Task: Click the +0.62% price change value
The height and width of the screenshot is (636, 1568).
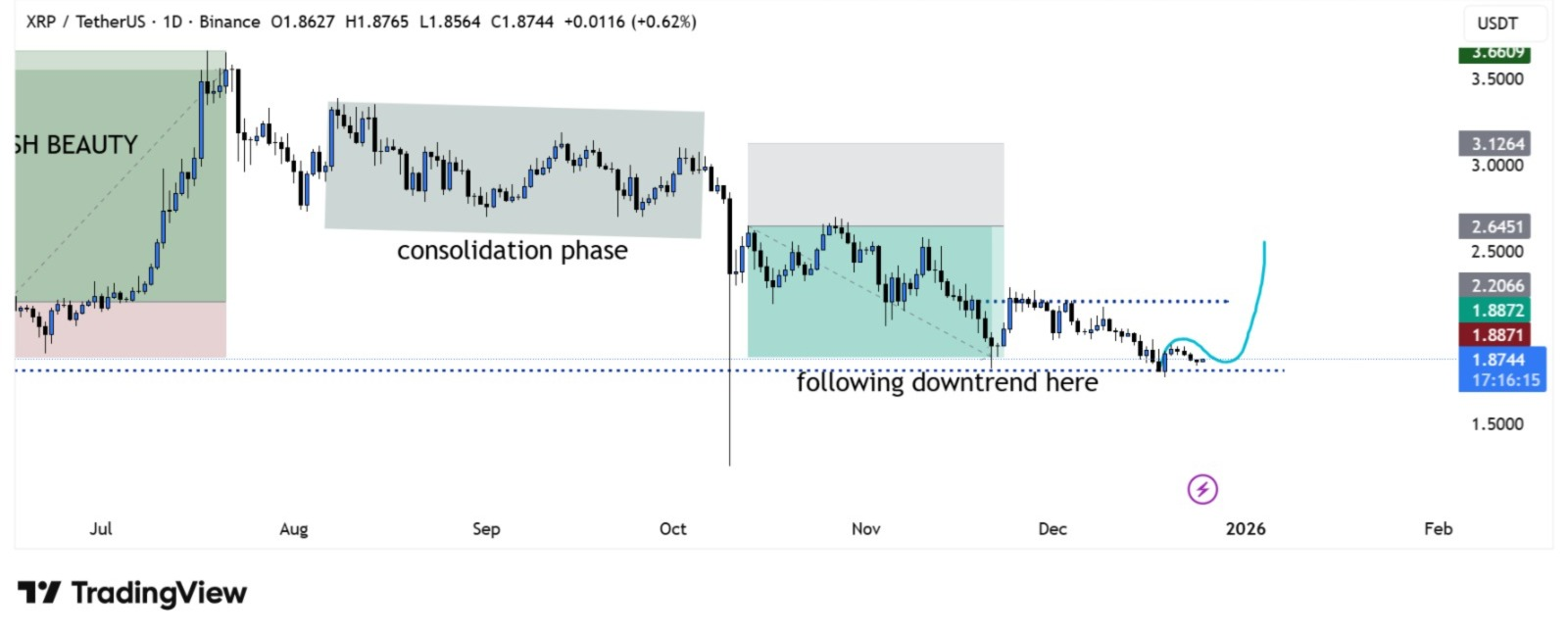Action: click(x=665, y=22)
